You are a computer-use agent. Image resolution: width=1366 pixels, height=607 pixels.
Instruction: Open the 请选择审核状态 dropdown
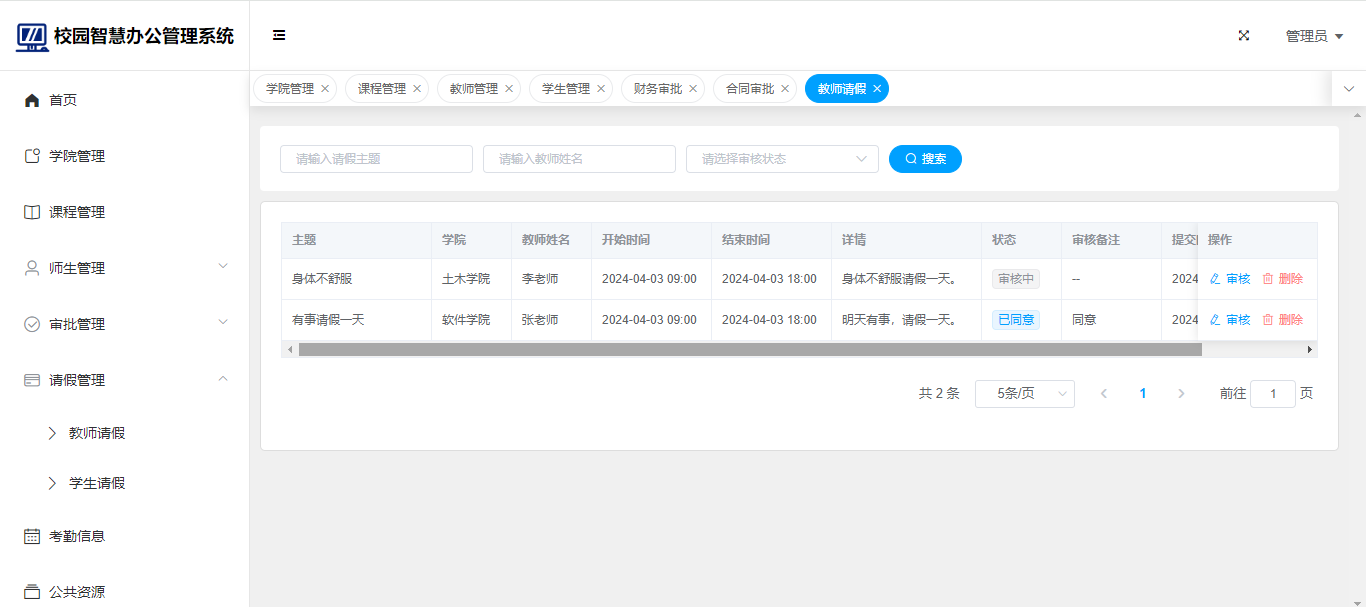click(x=781, y=159)
